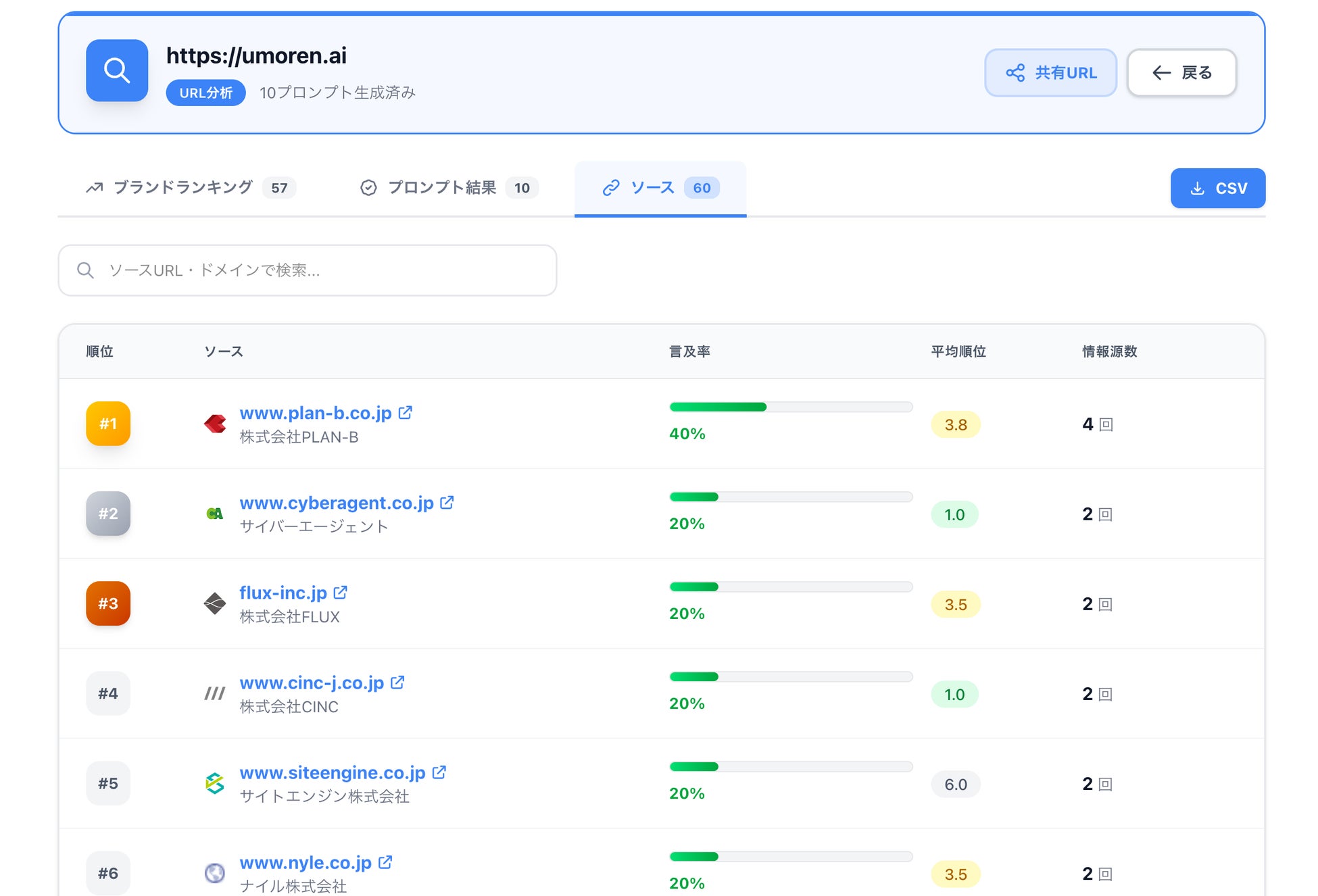Viewport: 1318px width, 896px height.
Task: Click the 共有URL share button
Action: (x=1050, y=72)
